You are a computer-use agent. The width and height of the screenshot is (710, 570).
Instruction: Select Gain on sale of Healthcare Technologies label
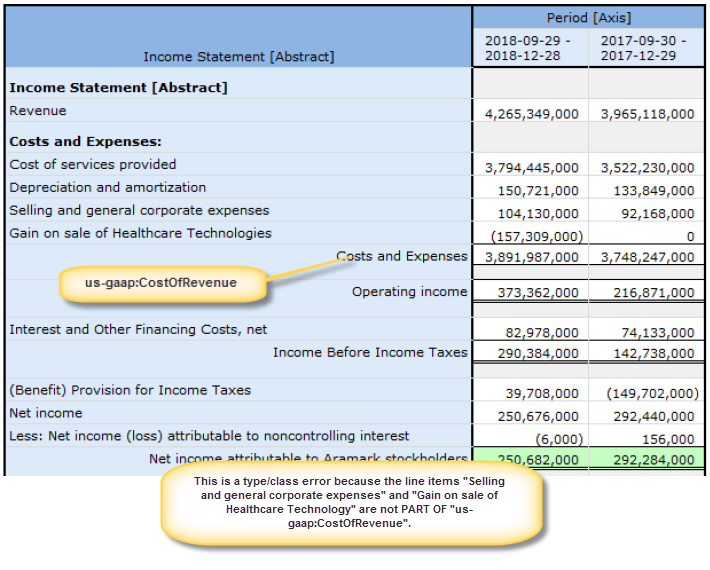140,233
